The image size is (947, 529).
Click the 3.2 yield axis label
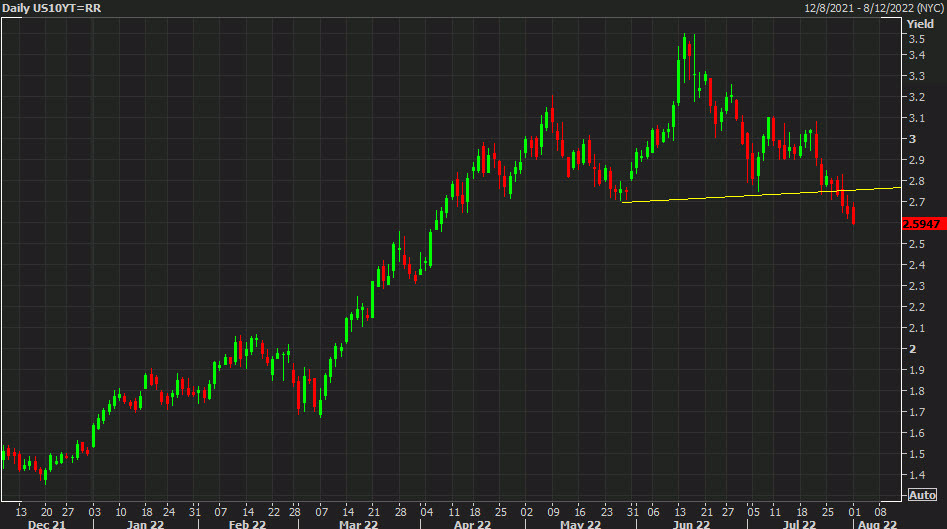point(917,97)
